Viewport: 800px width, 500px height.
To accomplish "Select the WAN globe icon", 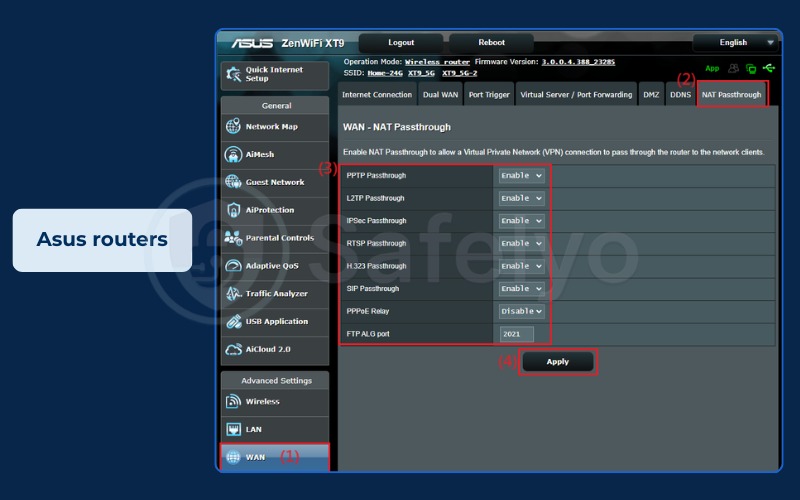I will (233, 457).
